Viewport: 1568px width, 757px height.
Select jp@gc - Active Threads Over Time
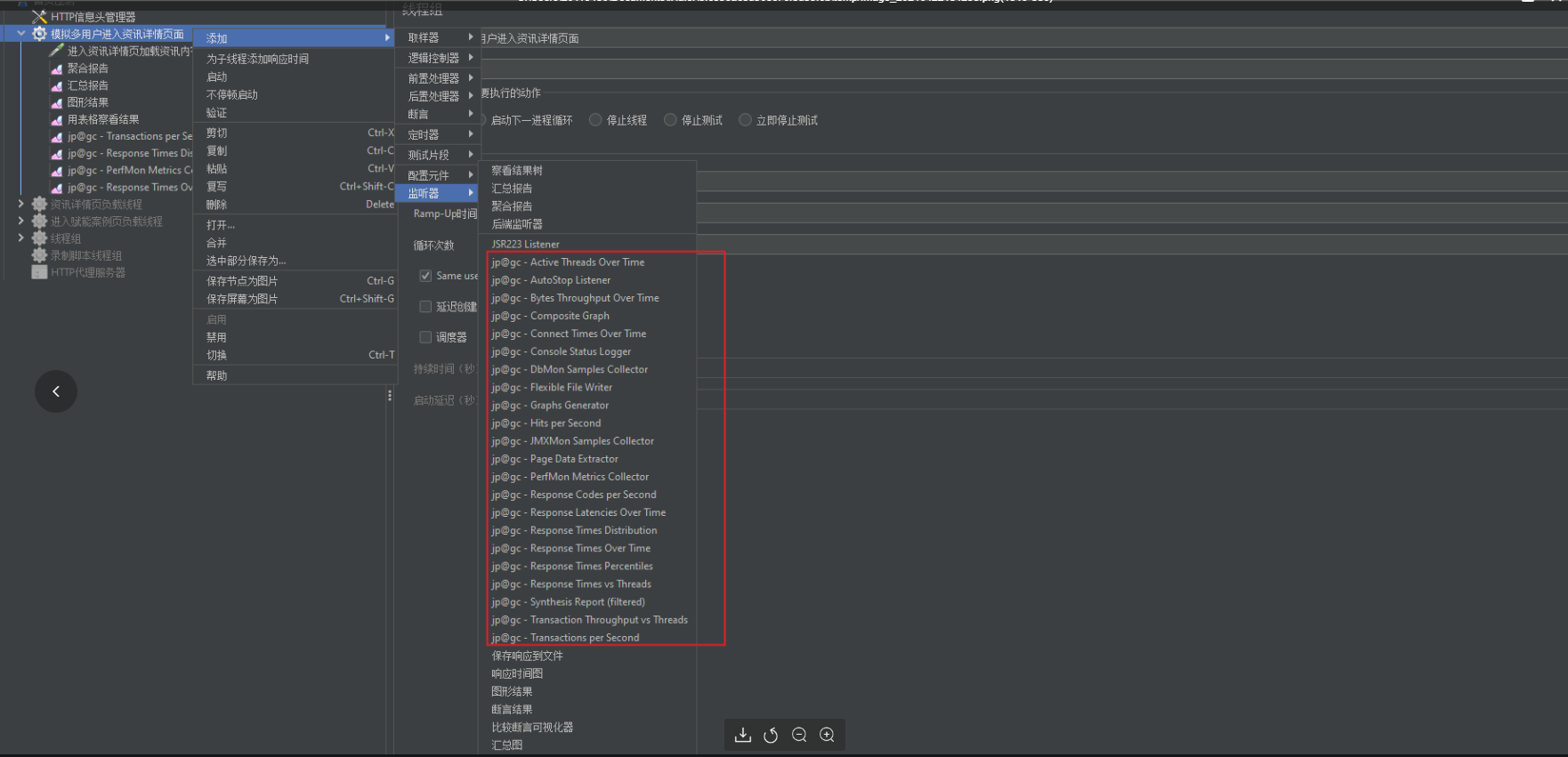(588, 262)
